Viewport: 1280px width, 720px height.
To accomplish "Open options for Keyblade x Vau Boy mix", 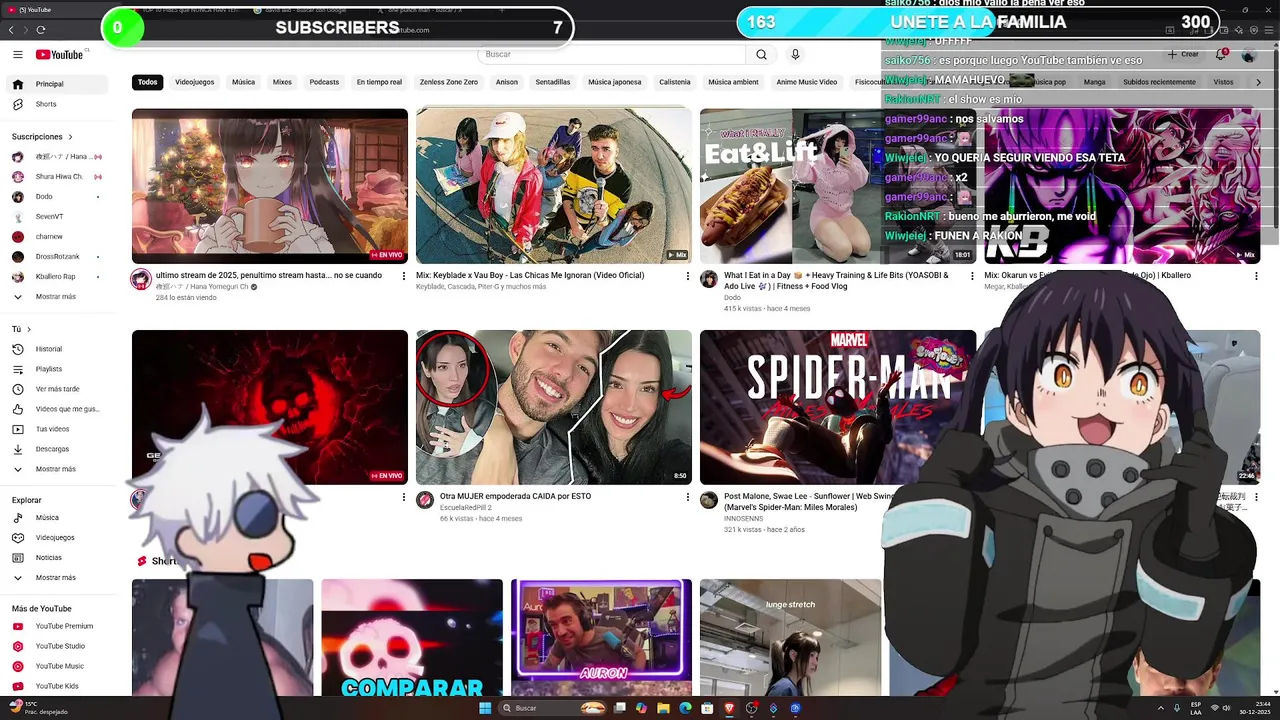I will click(688, 276).
